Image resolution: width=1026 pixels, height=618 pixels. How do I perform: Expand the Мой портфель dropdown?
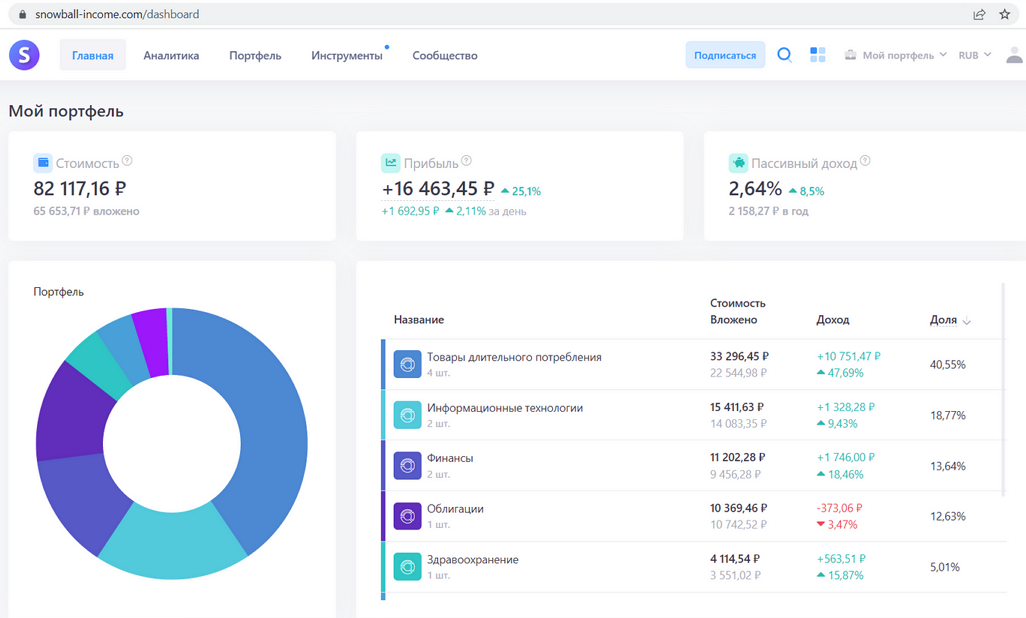(896, 55)
